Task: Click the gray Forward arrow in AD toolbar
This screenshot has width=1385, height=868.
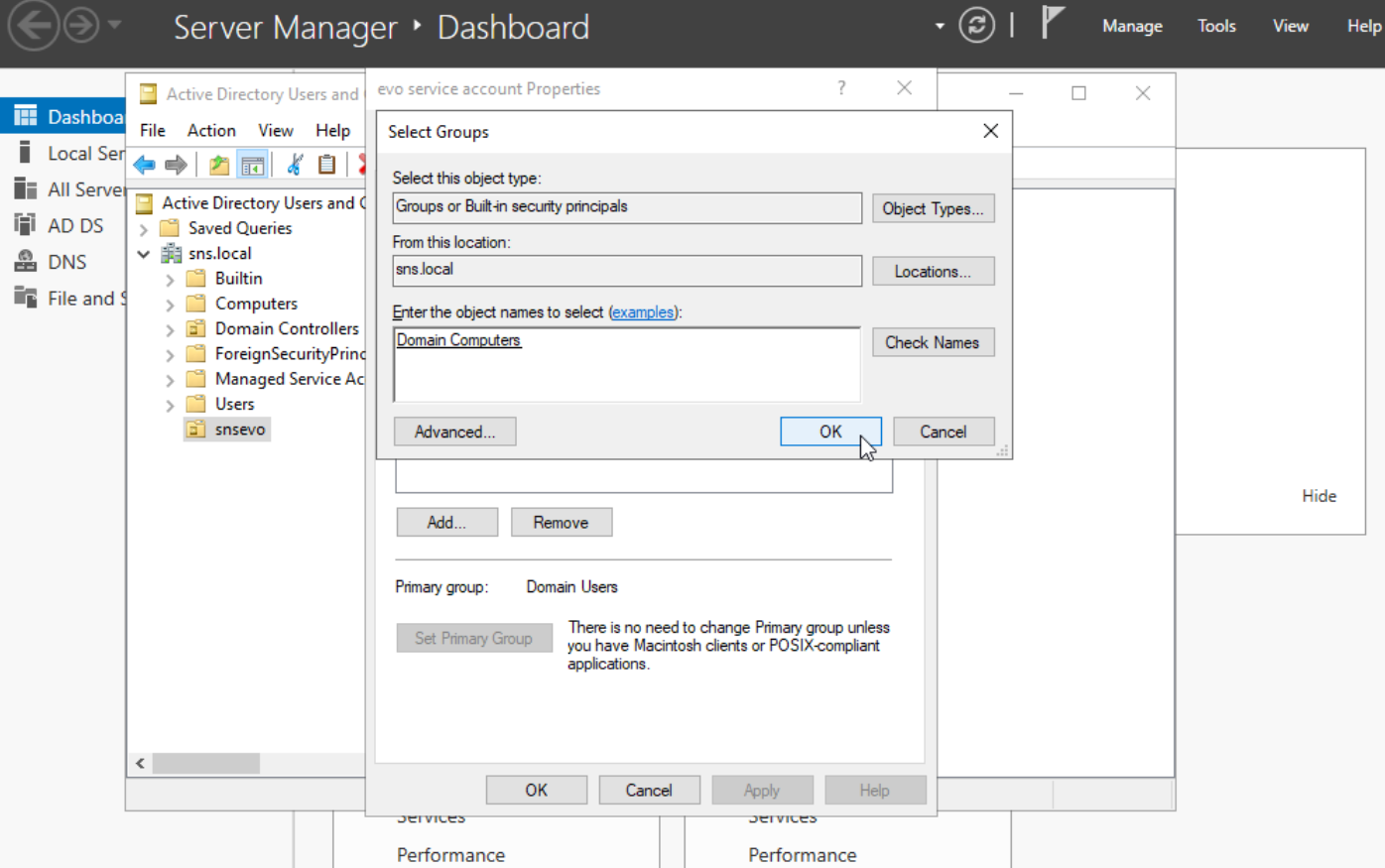Action: [x=176, y=165]
